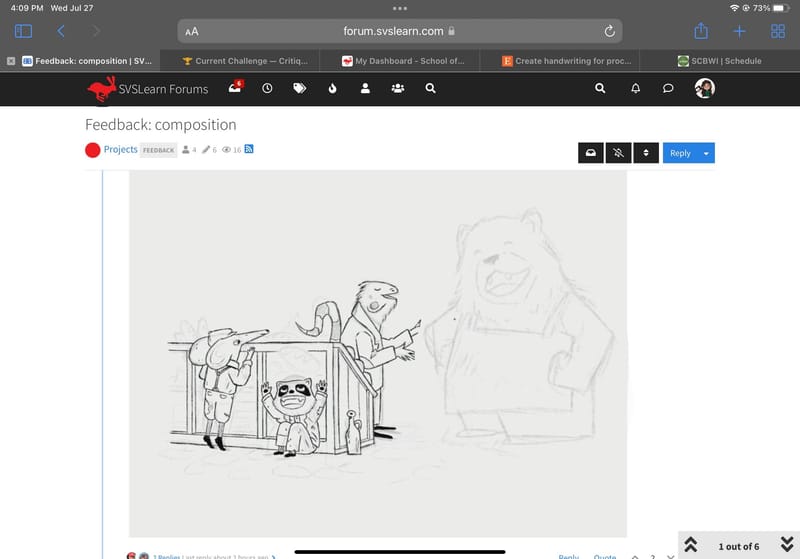Open the unread inbox icon with badge
The height and width of the screenshot is (559, 800).
pos(235,89)
